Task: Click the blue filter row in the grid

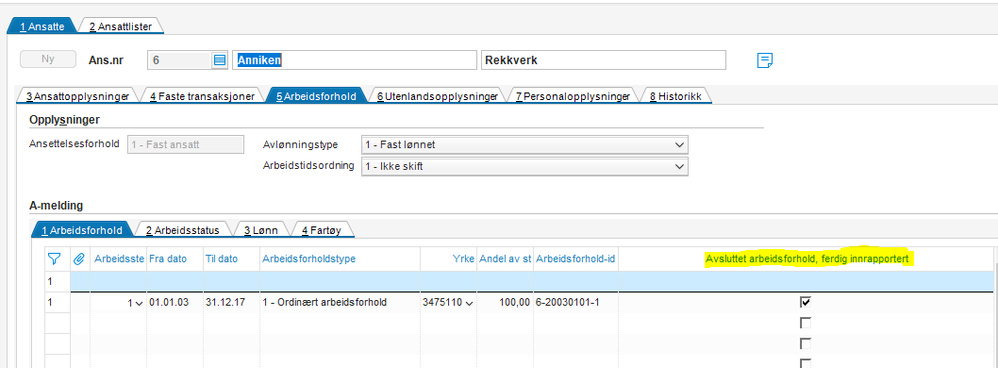Action: pyautogui.click(x=531, y=281)
